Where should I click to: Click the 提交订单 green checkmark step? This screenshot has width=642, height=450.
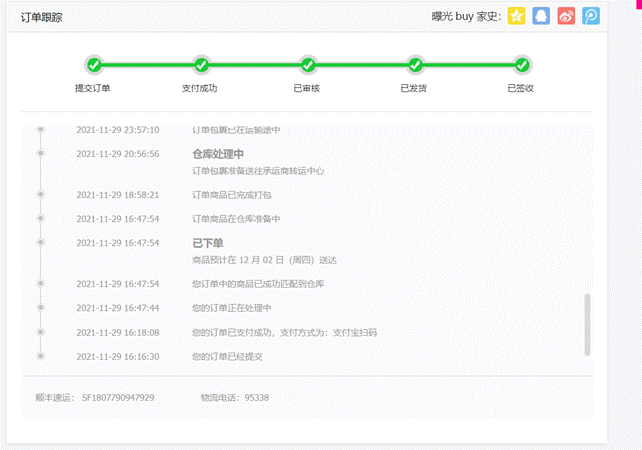(94, 65)
